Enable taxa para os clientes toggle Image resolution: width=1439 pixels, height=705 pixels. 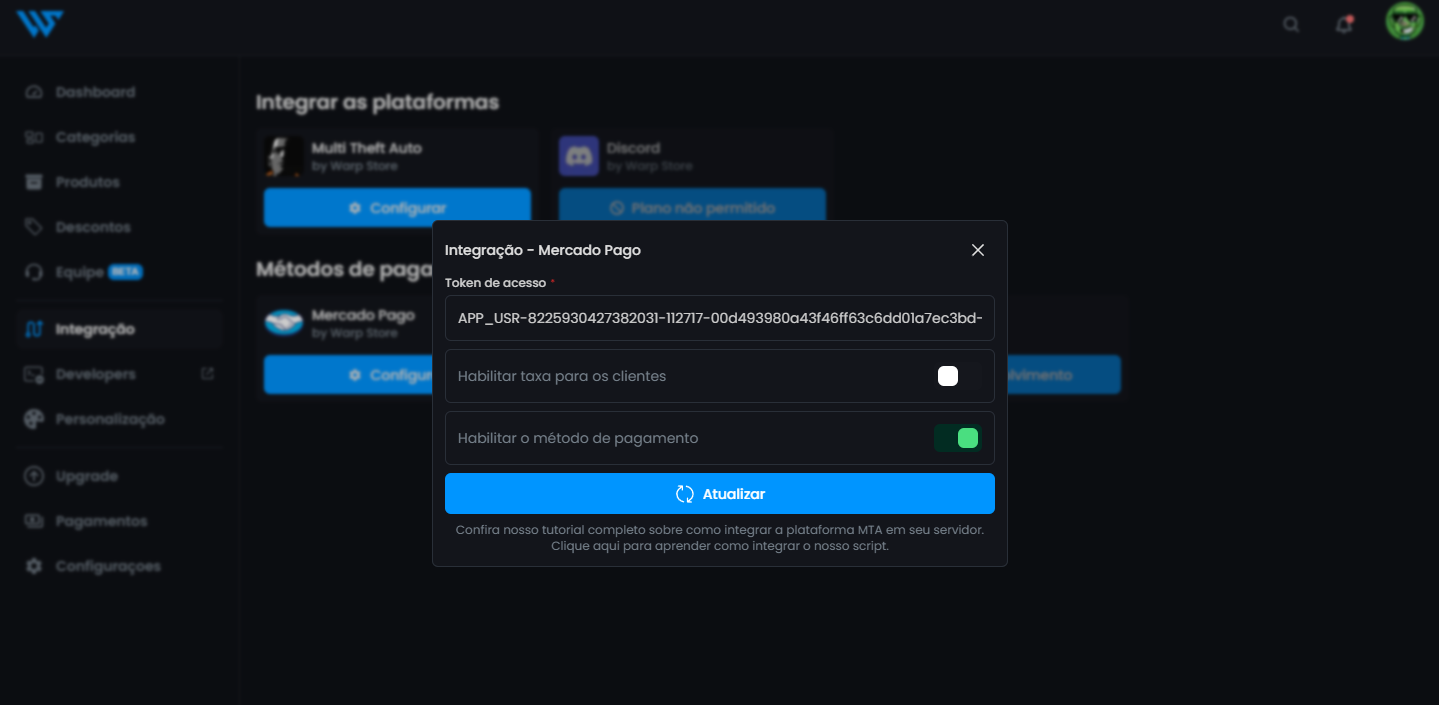pos(958,376)
